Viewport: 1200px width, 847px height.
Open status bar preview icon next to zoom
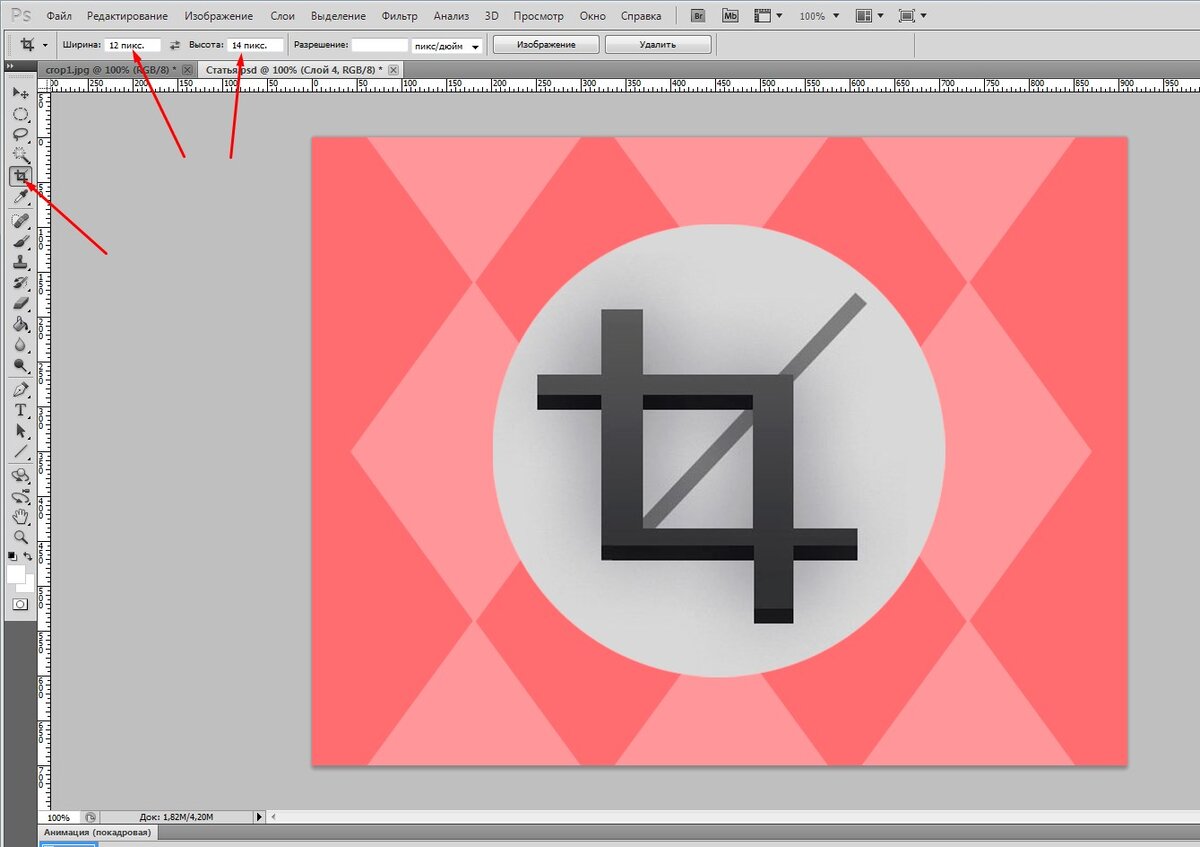tap(90, 817)
